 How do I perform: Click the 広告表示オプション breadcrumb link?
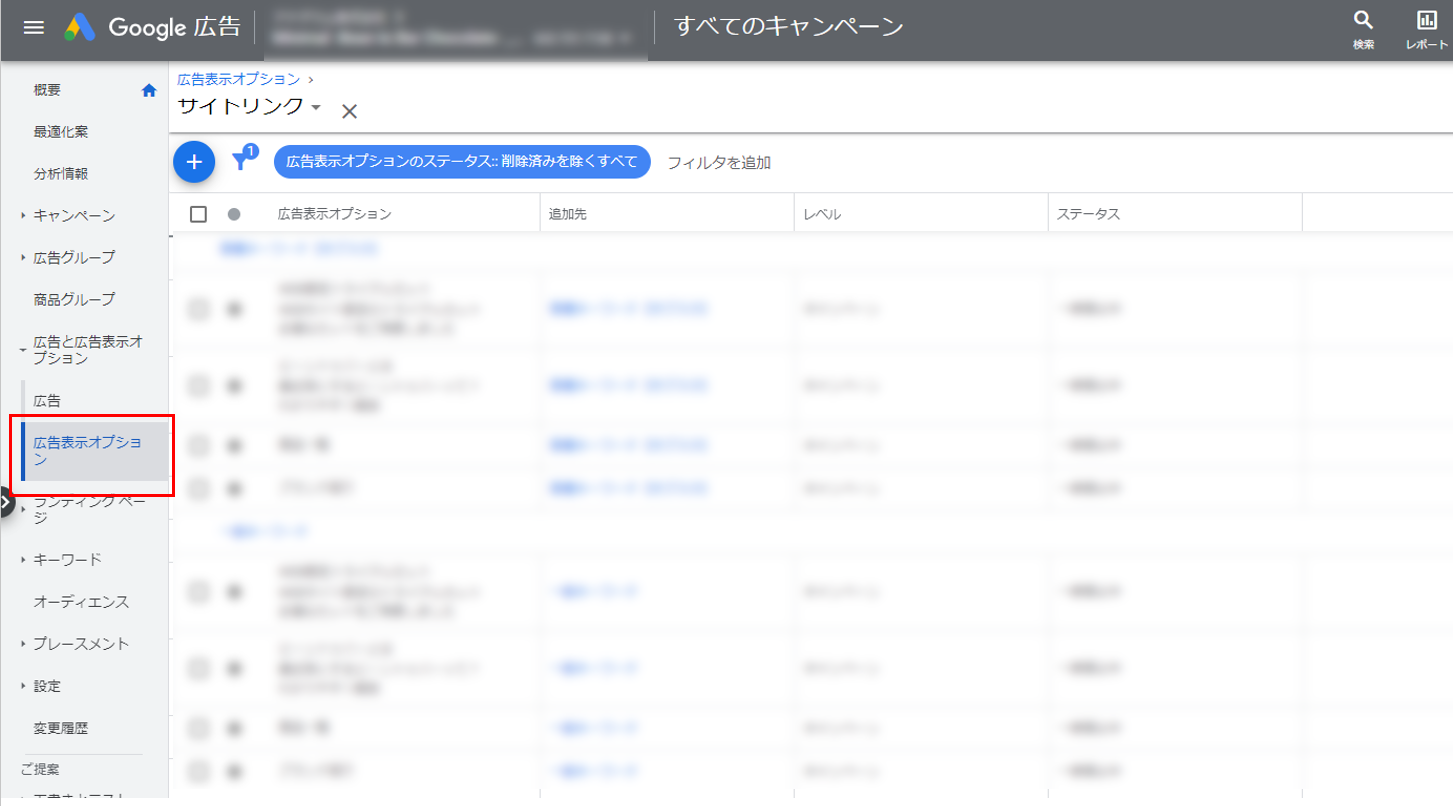(x=238, y=79)
